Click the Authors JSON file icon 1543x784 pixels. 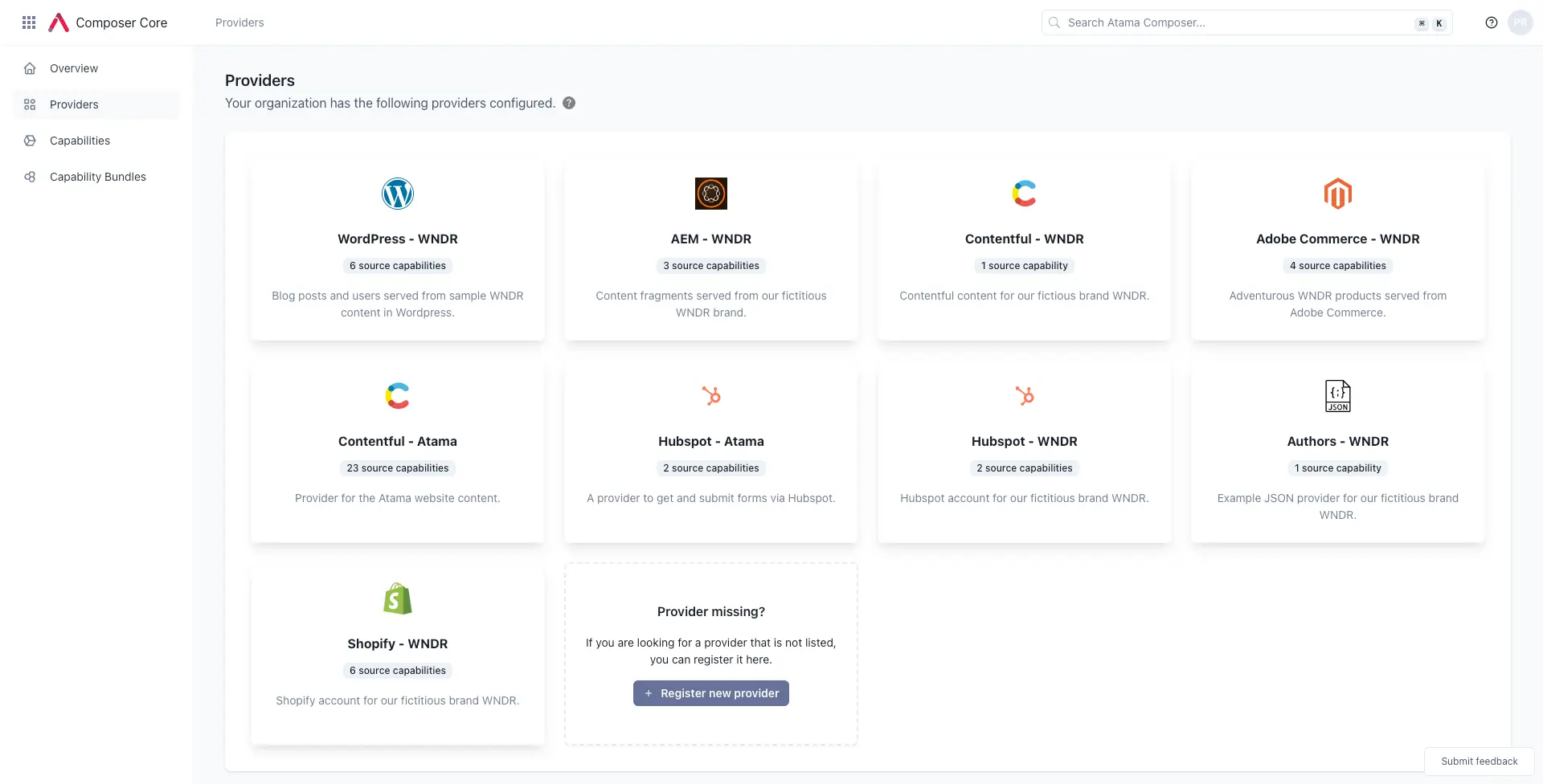pyautogui.click(x=1337, y=396)
